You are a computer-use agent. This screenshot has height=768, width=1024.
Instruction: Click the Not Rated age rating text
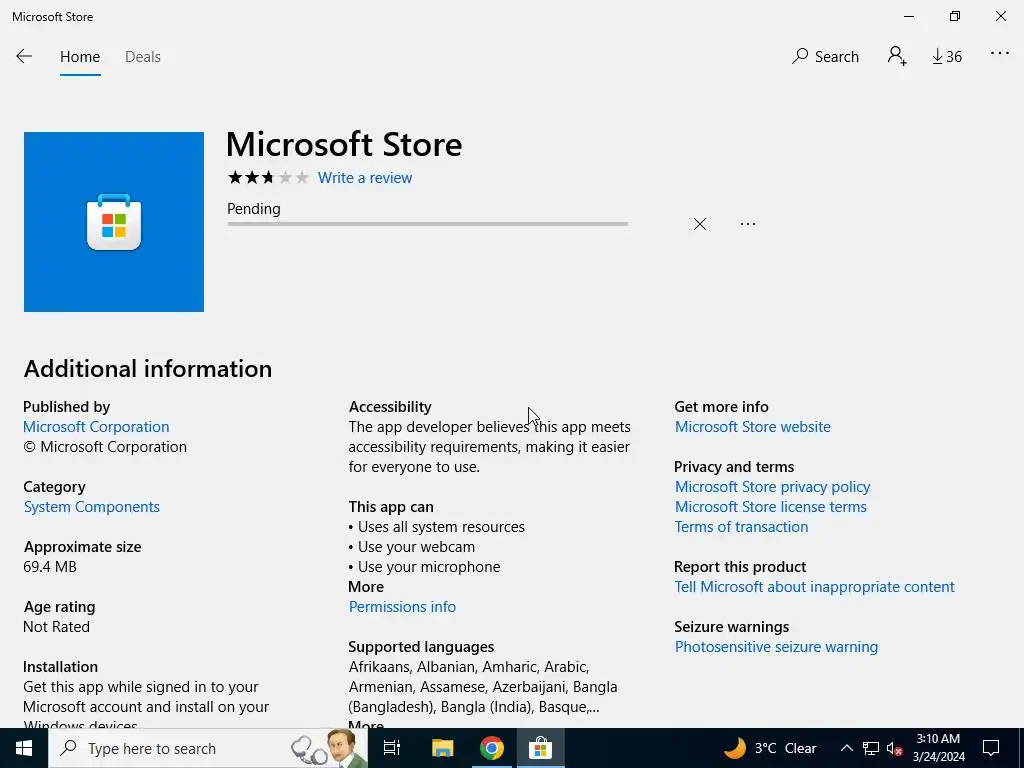[56, 627]
